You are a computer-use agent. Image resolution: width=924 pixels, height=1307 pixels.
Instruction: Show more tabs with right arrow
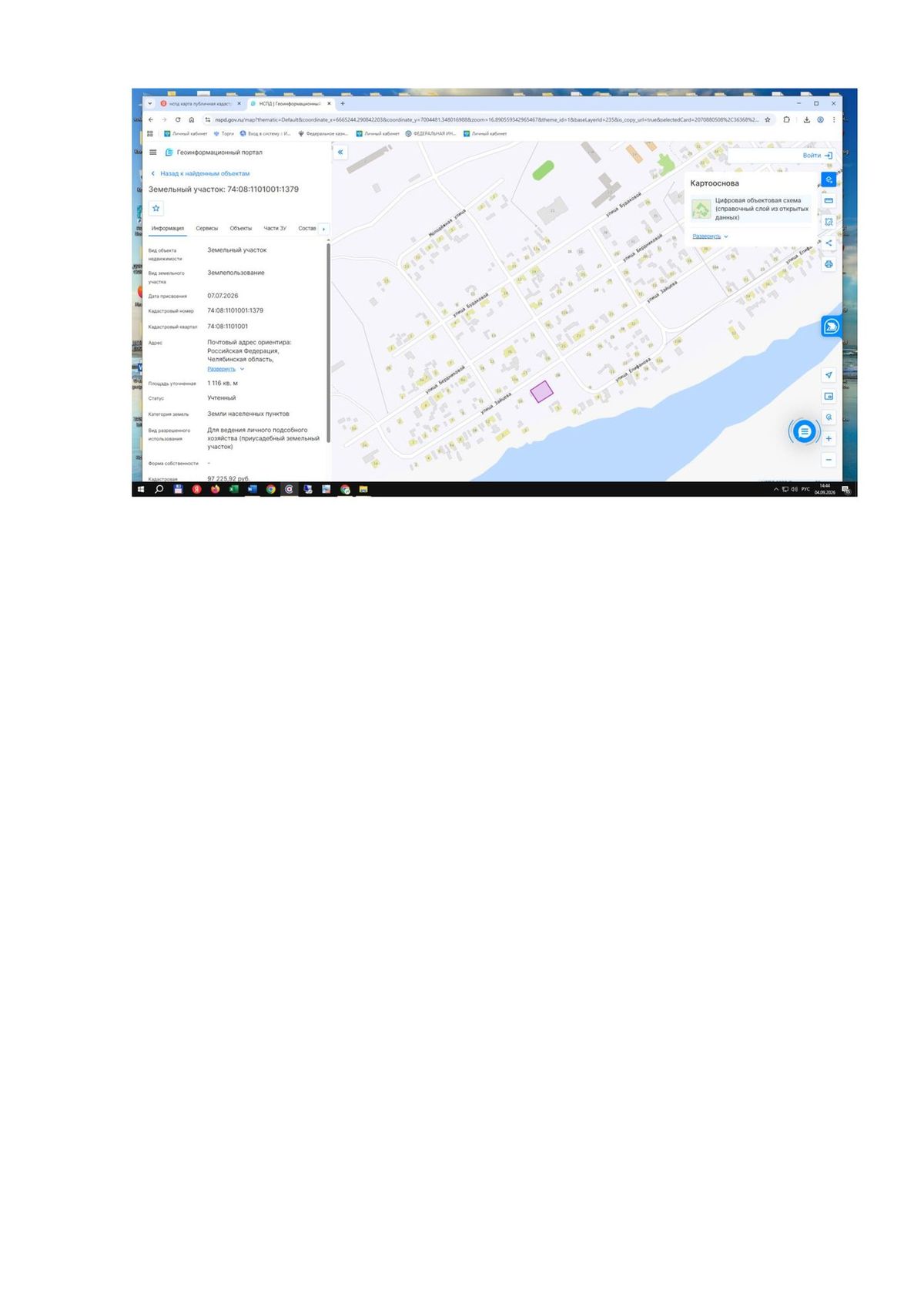tap(323, 229)
